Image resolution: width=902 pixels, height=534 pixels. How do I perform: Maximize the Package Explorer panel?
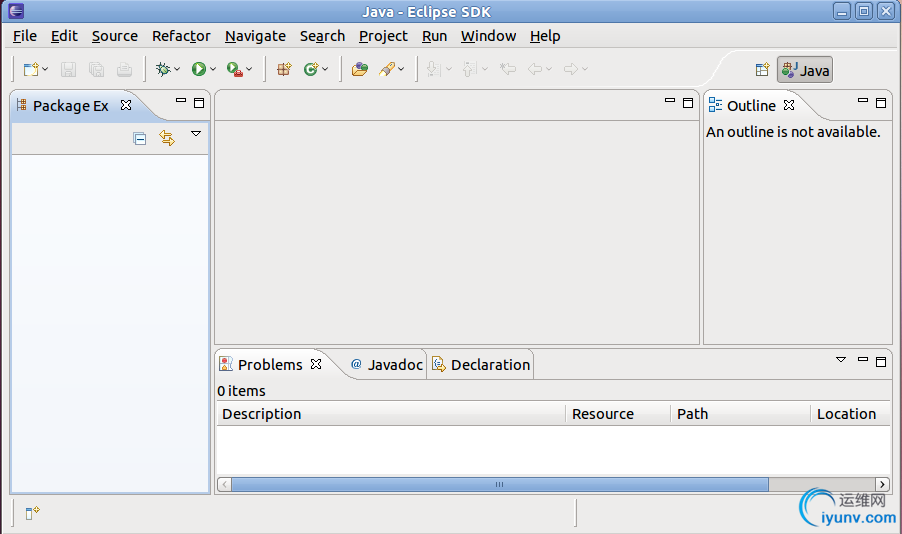tap(199, 103)
